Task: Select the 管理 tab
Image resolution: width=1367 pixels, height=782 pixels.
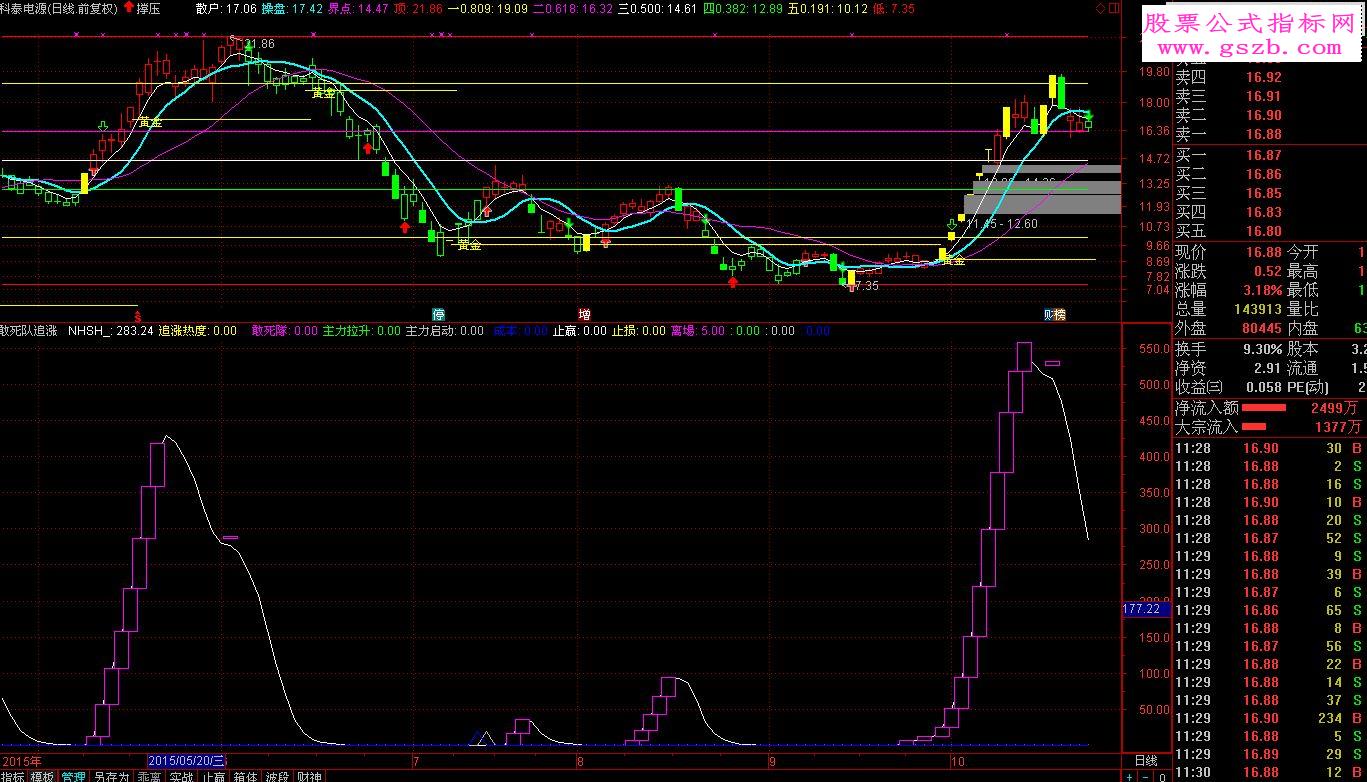Action: [x=74, y=776]
